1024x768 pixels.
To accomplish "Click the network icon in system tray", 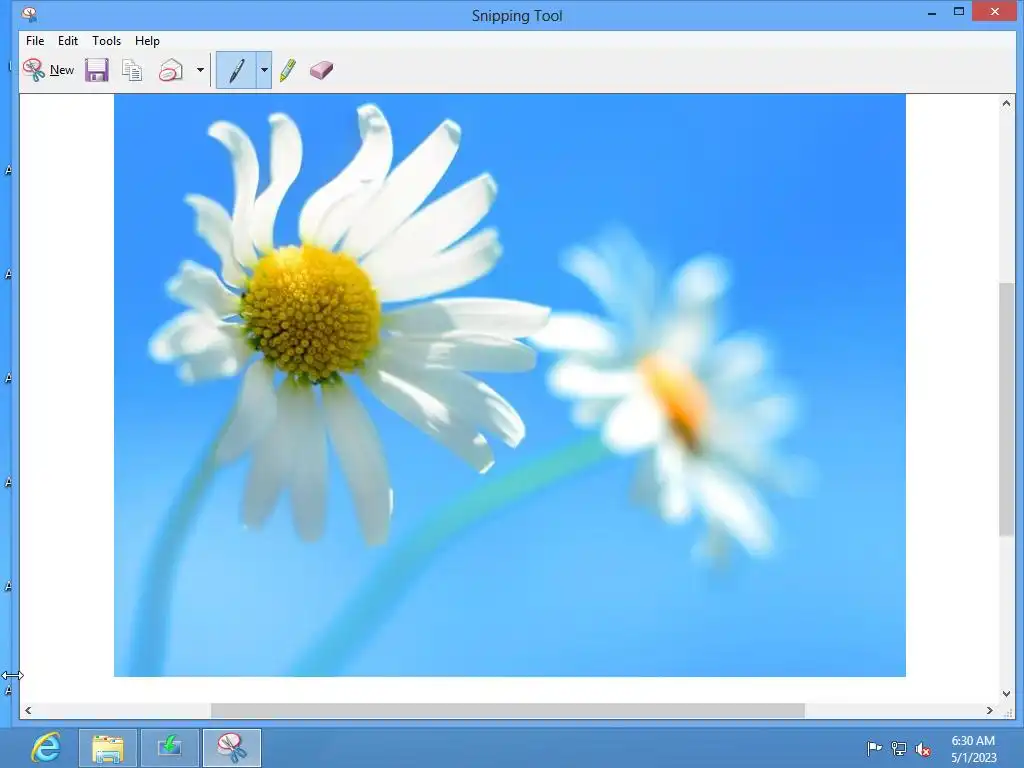I will [x=899, y=748].
